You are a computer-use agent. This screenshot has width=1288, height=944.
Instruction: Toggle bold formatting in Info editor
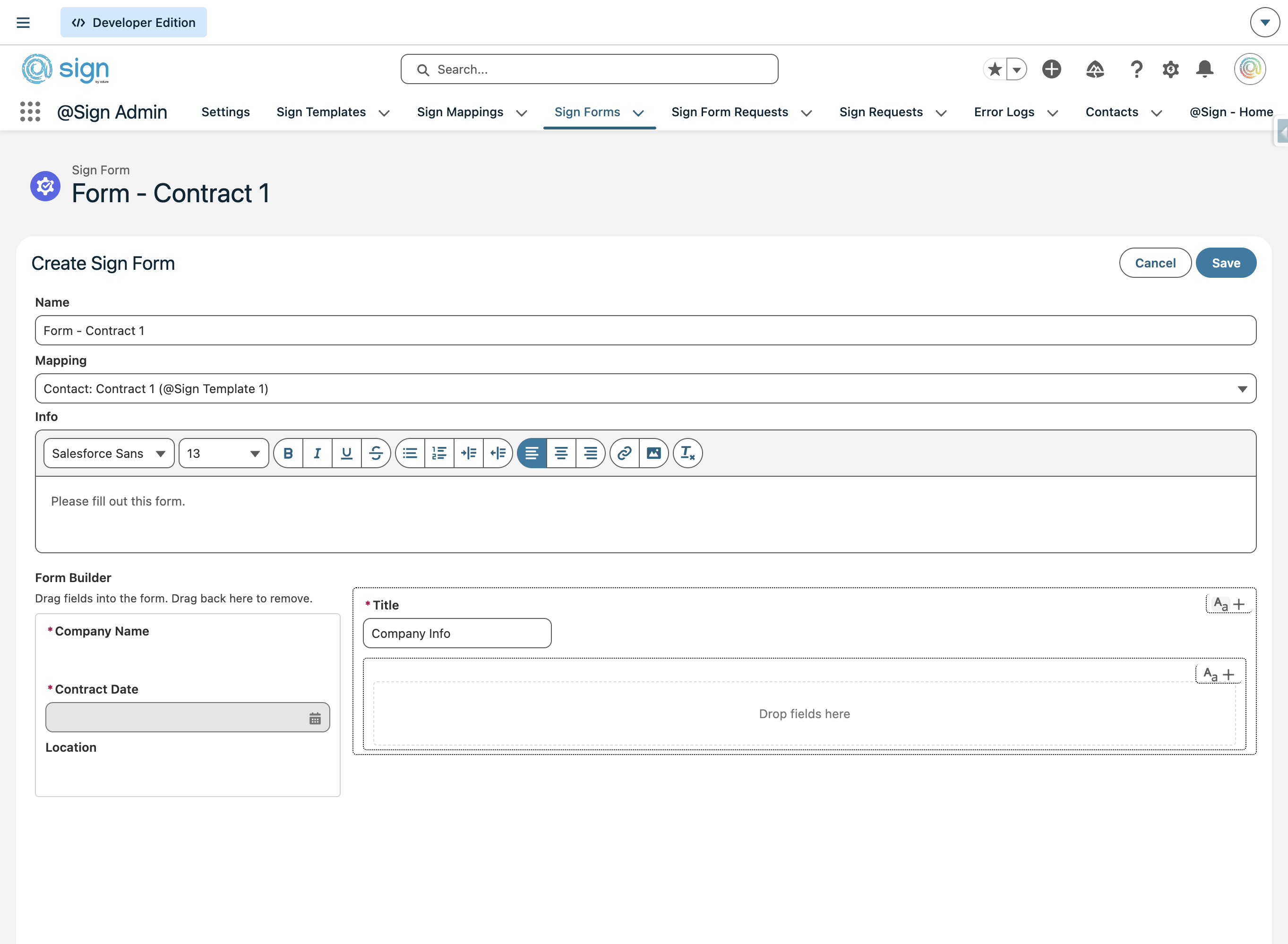[288, 453]
